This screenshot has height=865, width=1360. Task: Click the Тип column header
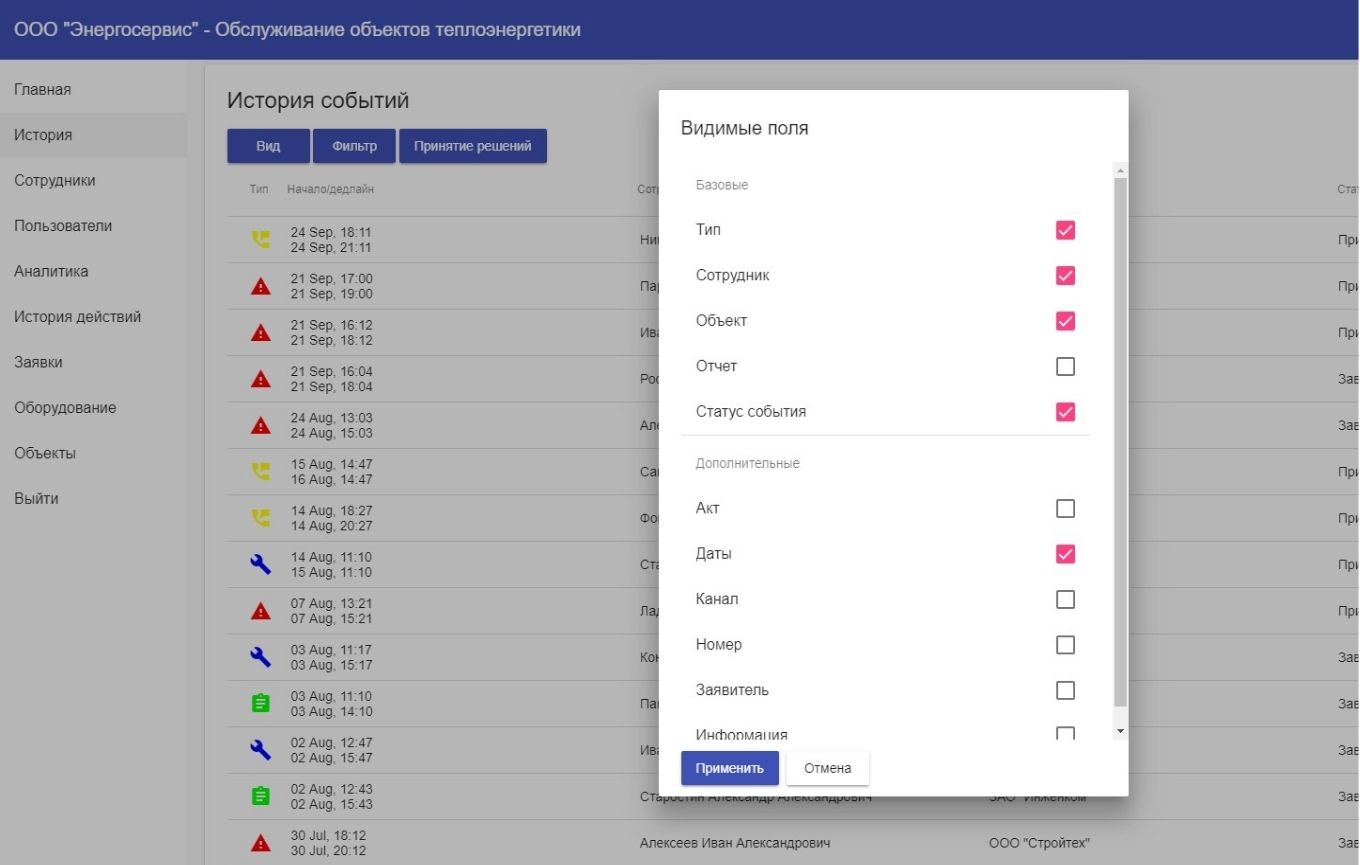click(x=259, y=189)
